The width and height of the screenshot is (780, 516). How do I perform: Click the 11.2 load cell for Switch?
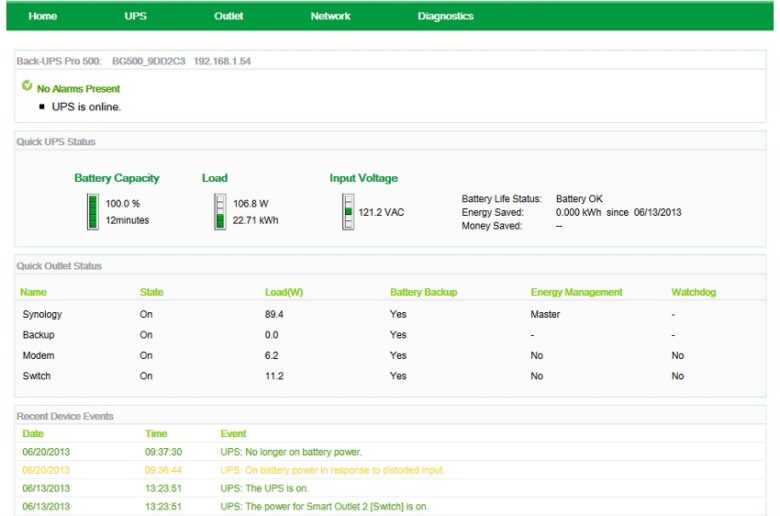[x=274, y=376]
